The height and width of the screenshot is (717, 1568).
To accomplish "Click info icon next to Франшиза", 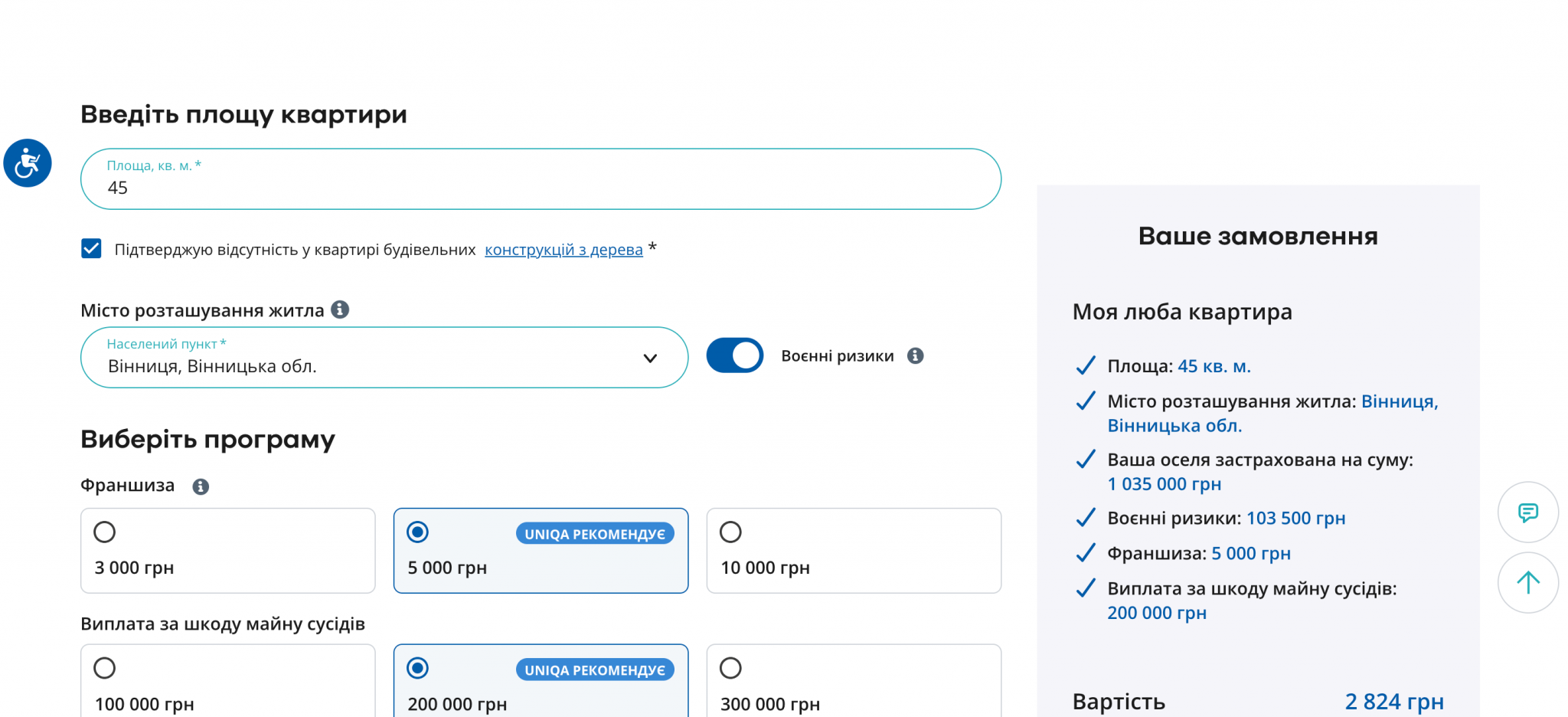I will coord(201,486).
